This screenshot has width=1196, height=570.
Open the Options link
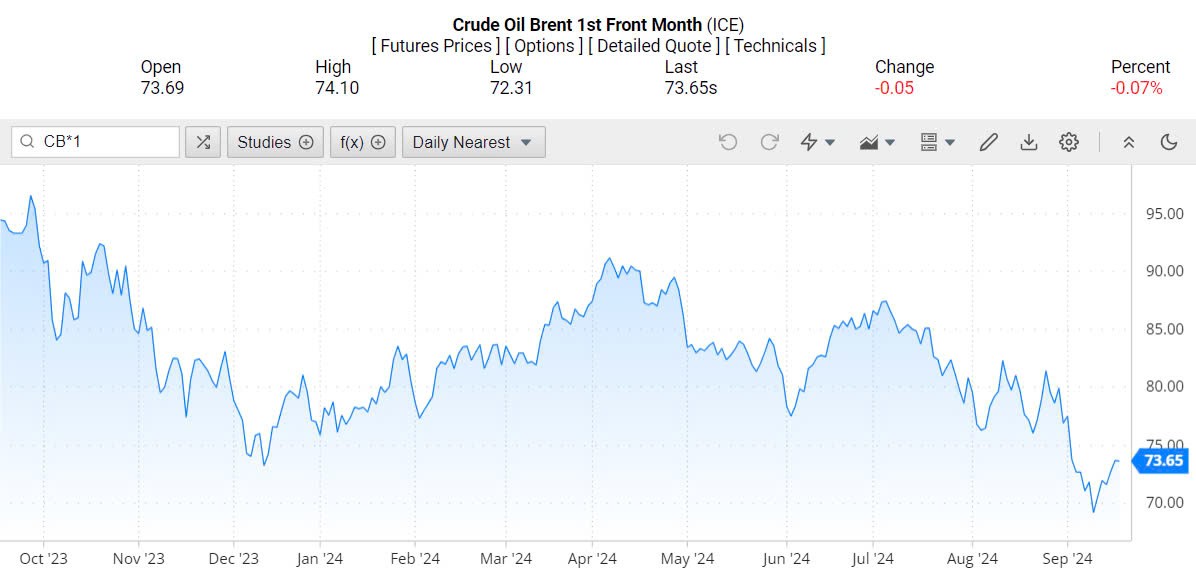(544, 46)
